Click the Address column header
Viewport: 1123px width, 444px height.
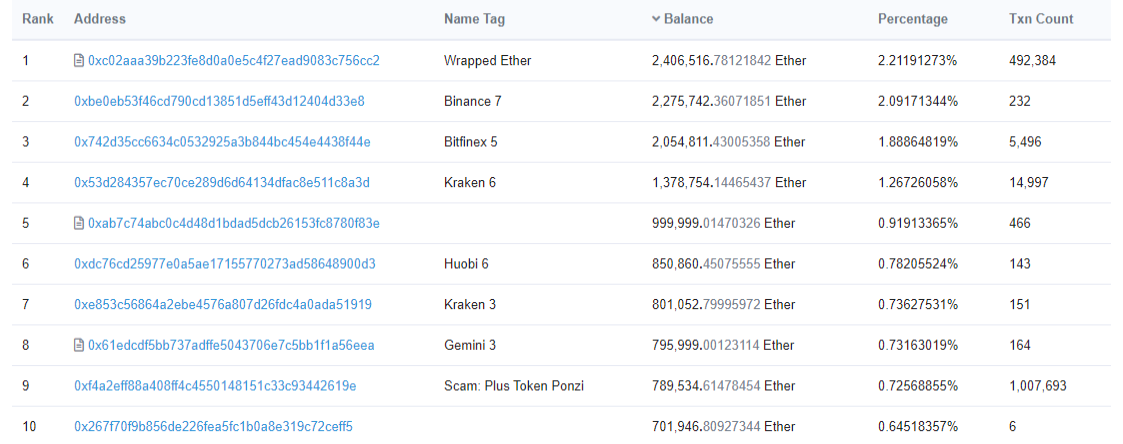click(100, 19)
